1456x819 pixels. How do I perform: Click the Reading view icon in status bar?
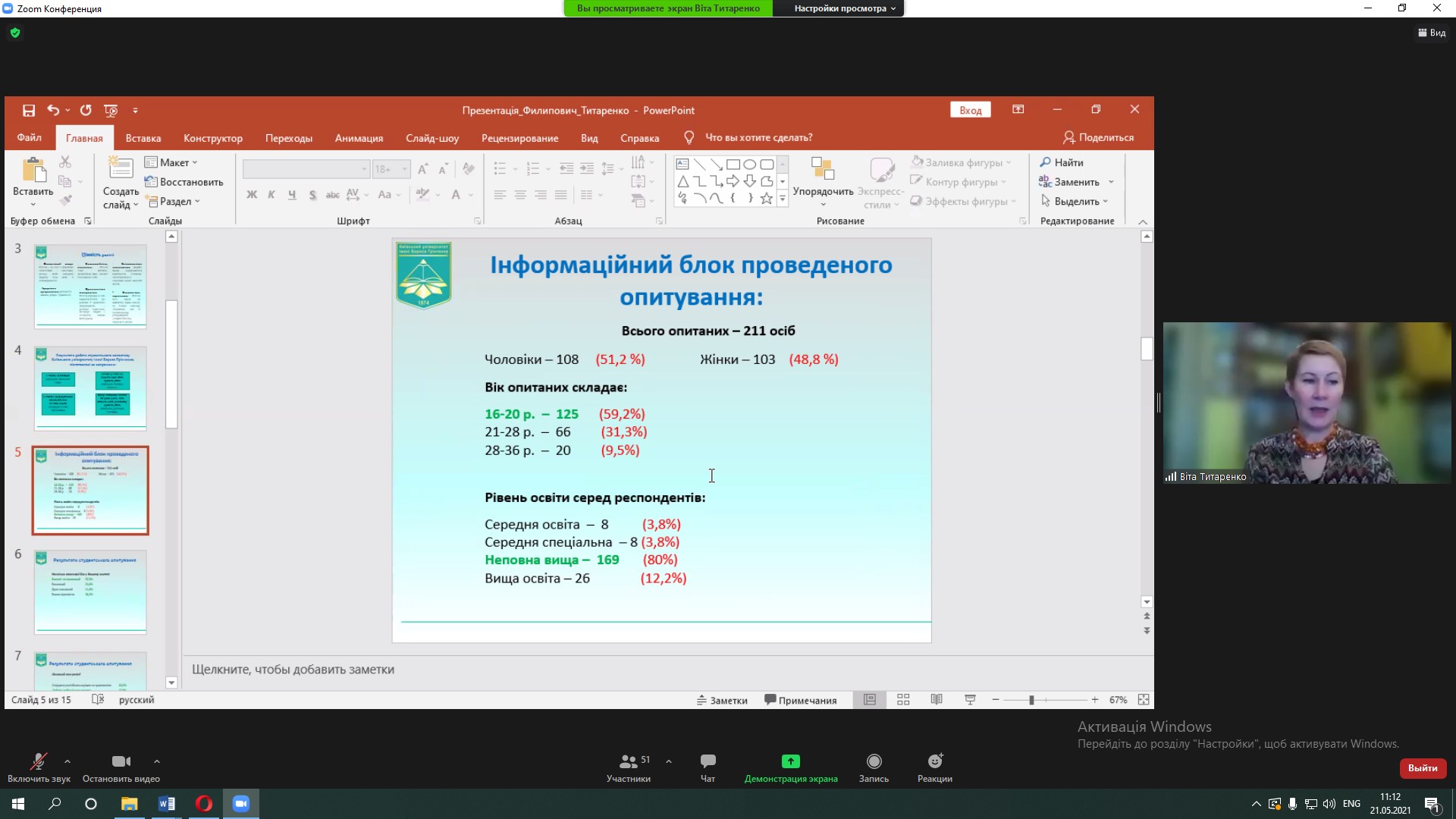coord(937,700)
